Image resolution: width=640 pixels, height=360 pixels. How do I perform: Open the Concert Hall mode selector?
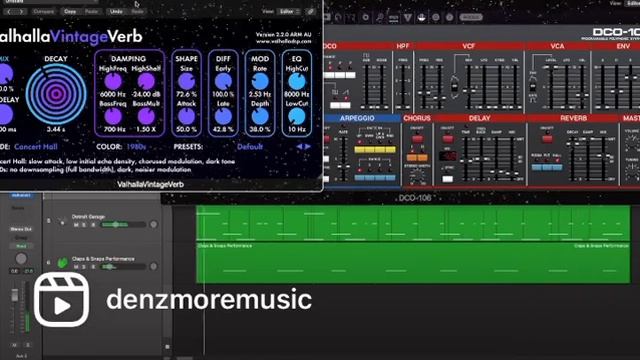point(36,147)
